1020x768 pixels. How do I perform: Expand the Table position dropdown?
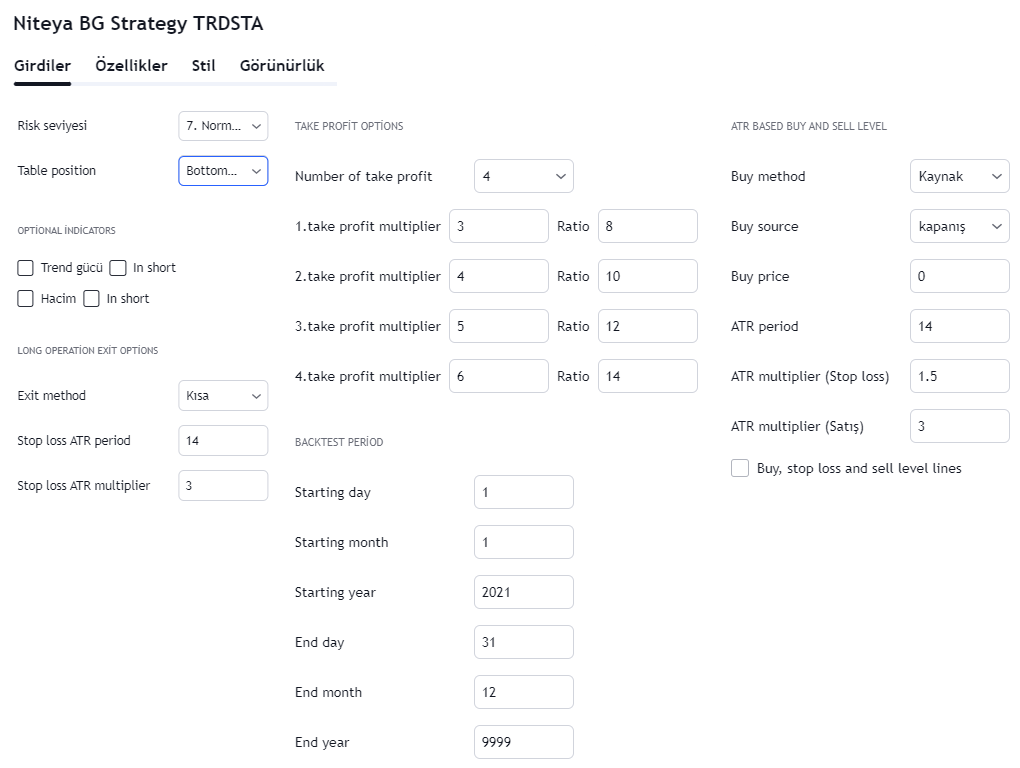223,171
